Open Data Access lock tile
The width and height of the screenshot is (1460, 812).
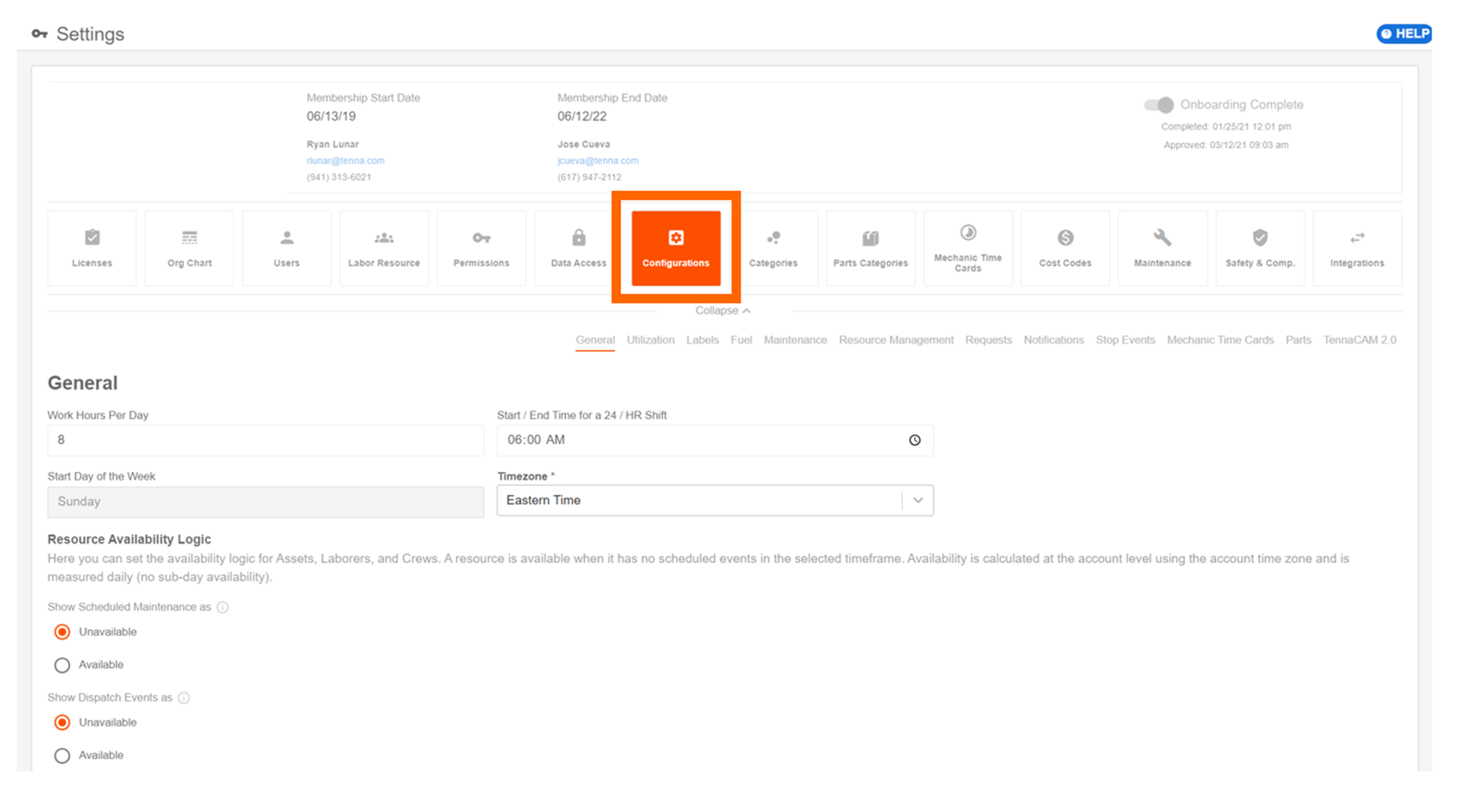point(578,247)
